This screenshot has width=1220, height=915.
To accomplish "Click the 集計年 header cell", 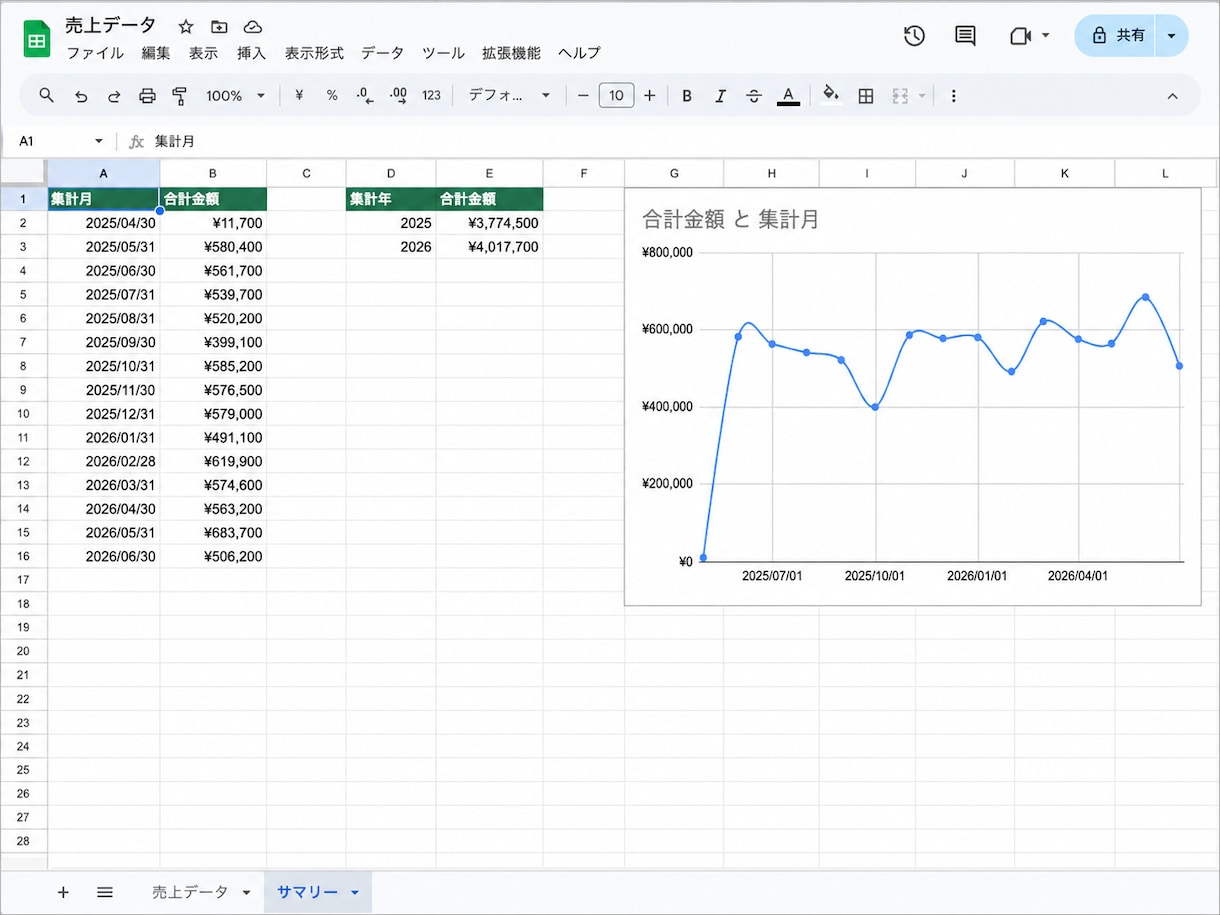I will point(391,199).
